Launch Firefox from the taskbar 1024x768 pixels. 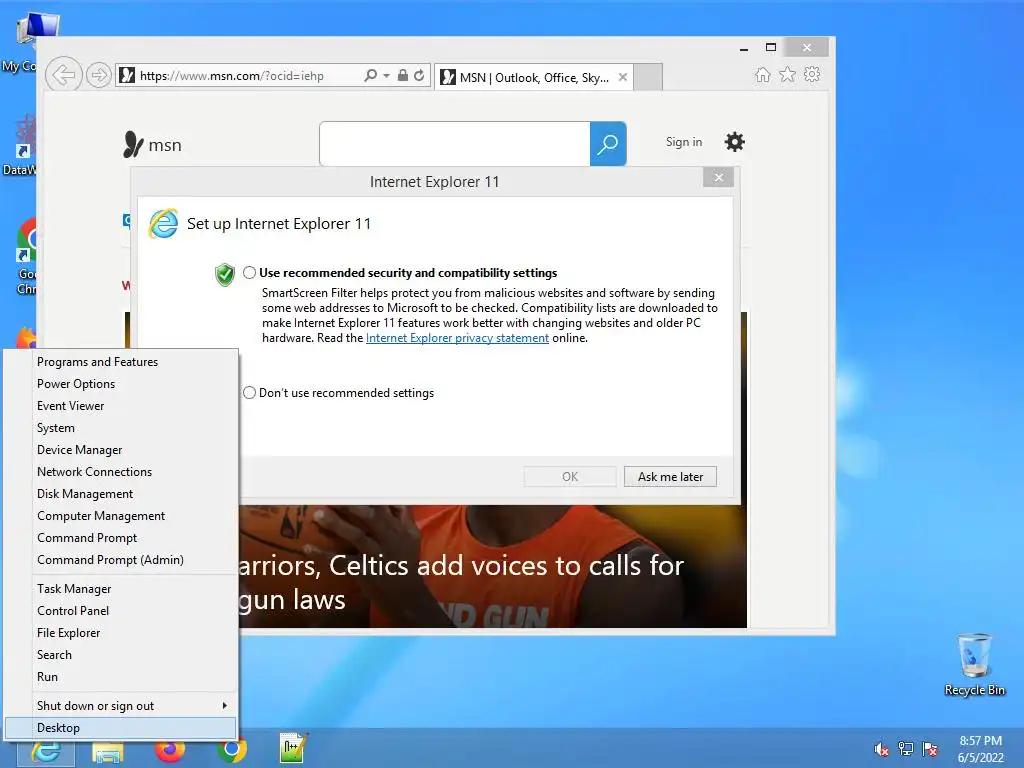pos(170,751)
